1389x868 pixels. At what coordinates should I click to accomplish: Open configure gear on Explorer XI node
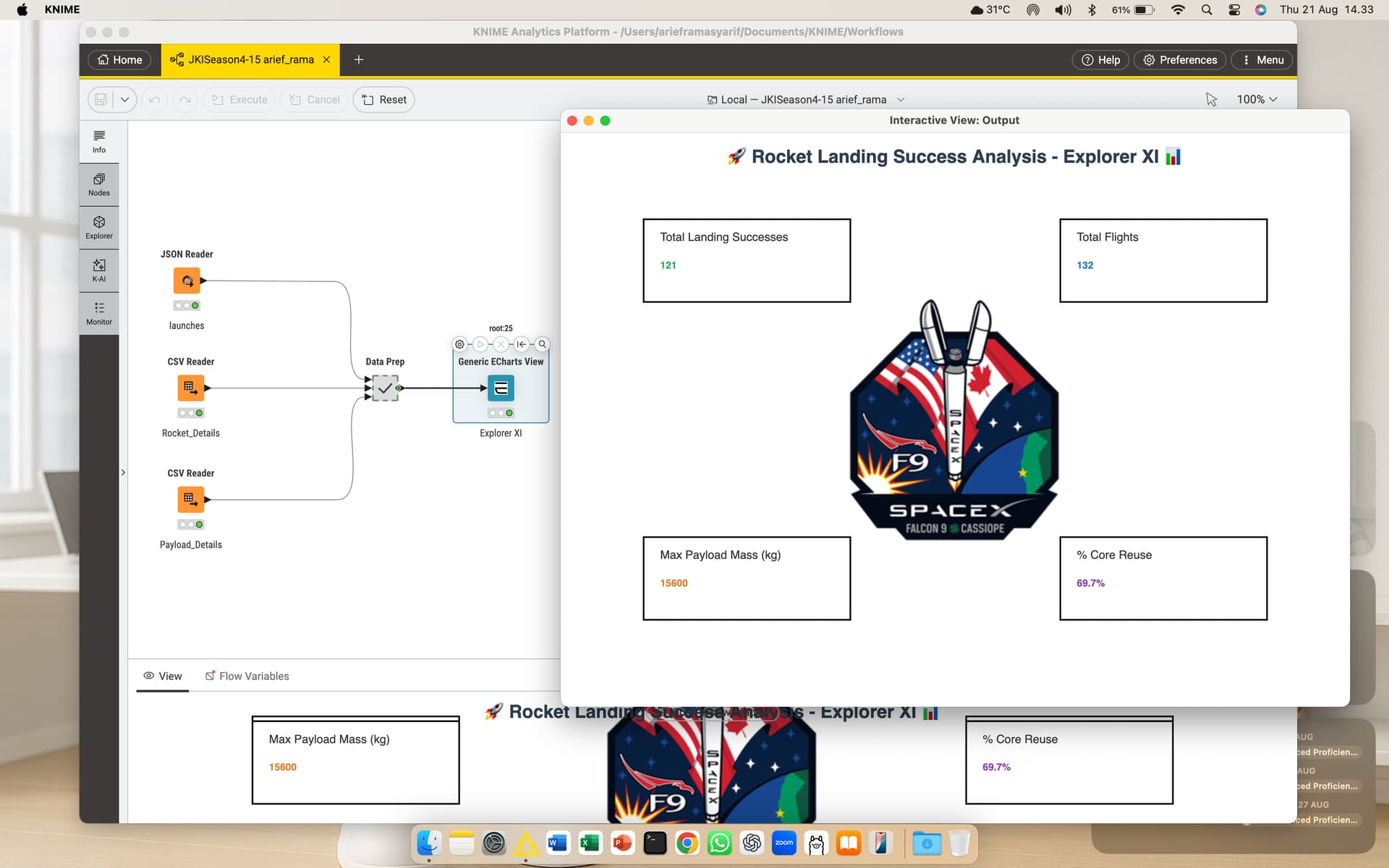pyautogui.click(x=459, y=344)
